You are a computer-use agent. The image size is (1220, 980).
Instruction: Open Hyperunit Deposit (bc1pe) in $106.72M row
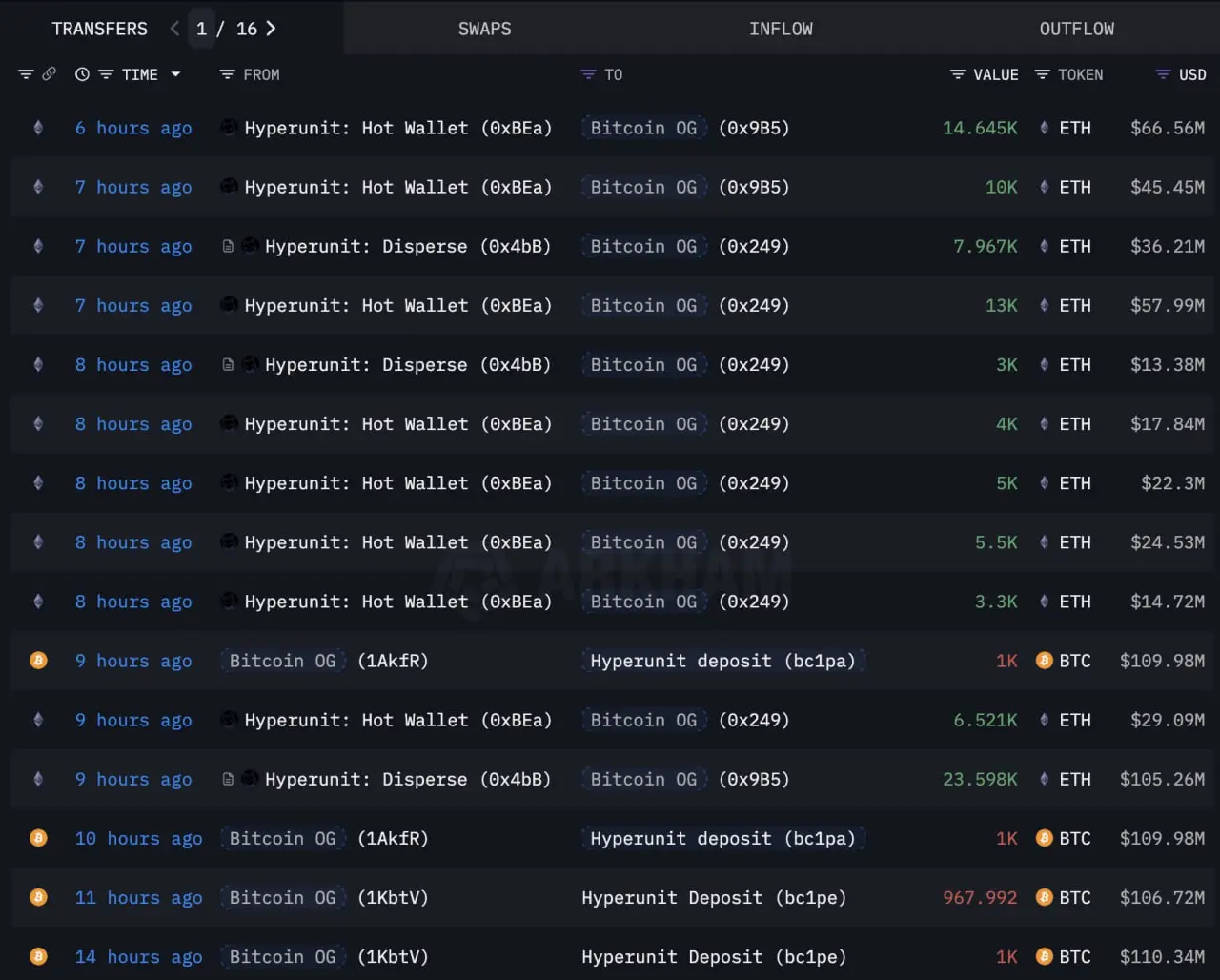[x=714, y=897]
